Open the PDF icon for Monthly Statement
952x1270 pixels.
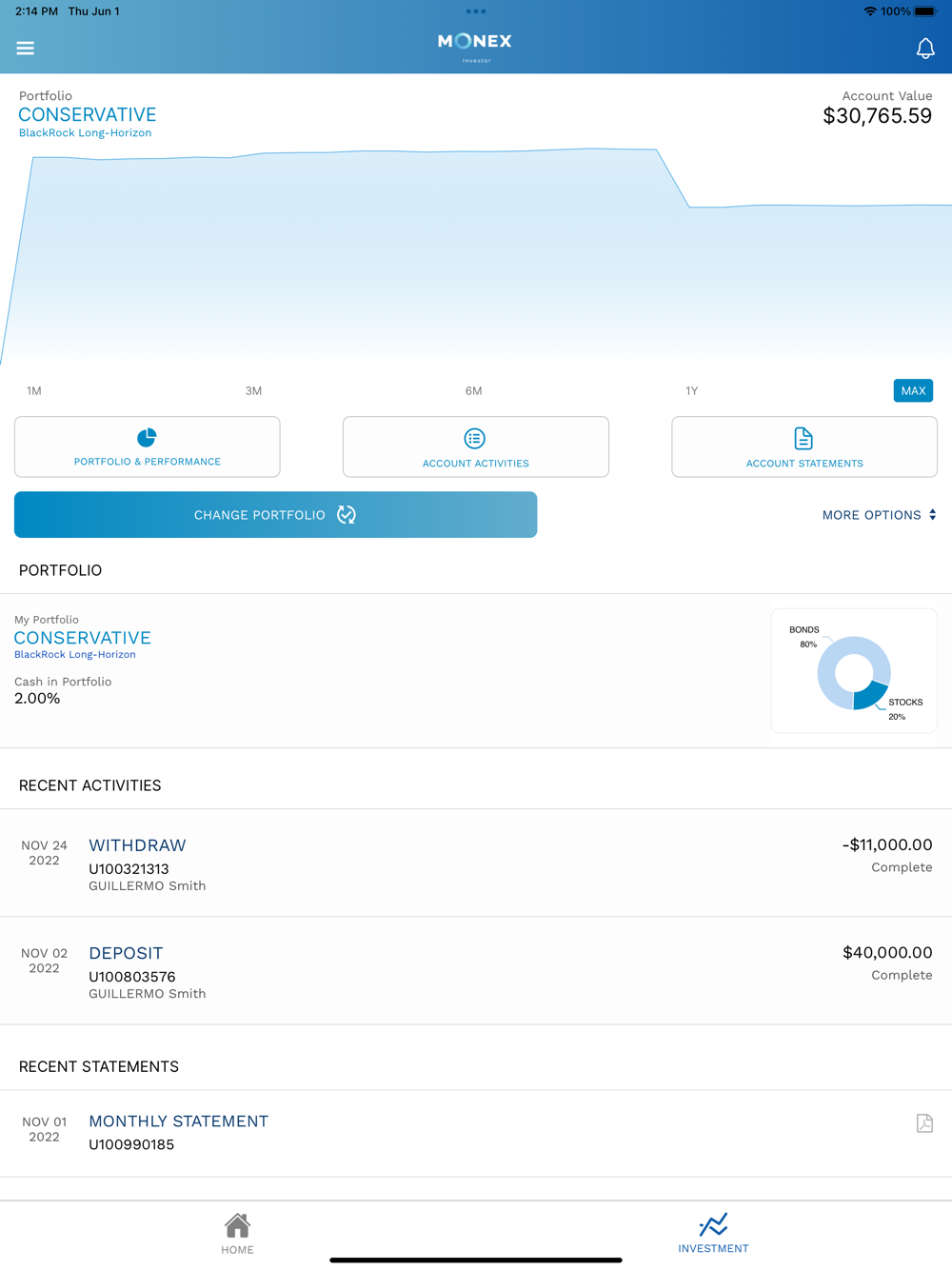click(924, 1123)
